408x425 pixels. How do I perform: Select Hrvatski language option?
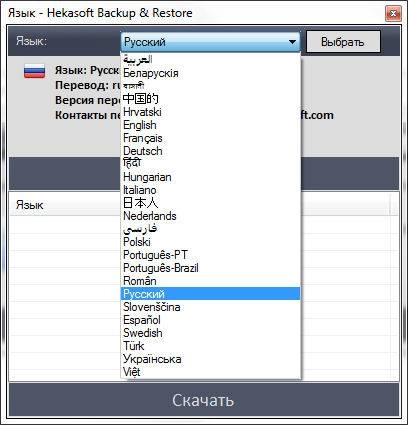(211, 112)
